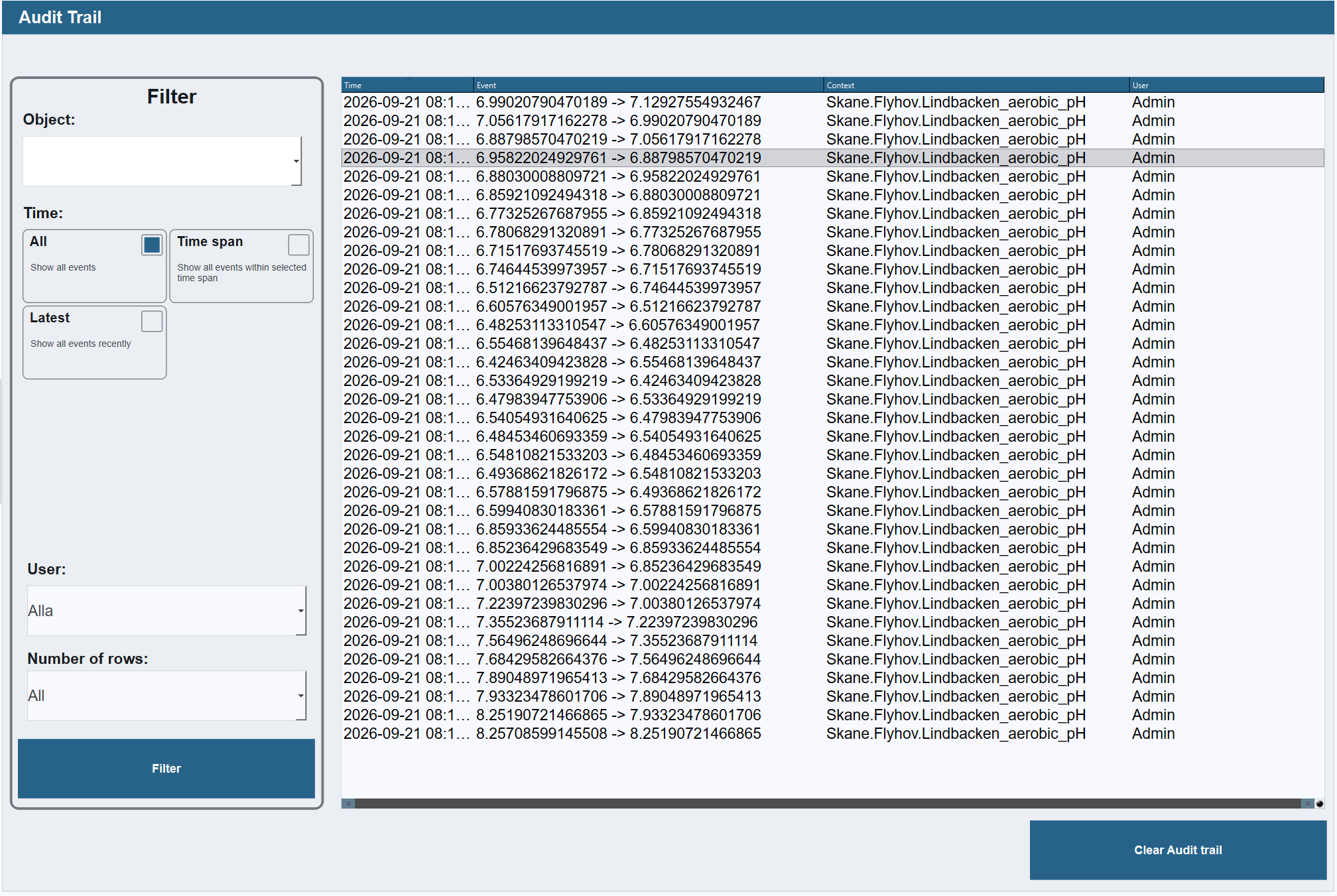The width and height of the screenshot is (1337, 896).
Task: Sort by the Event column header
Action: (649, 85)
